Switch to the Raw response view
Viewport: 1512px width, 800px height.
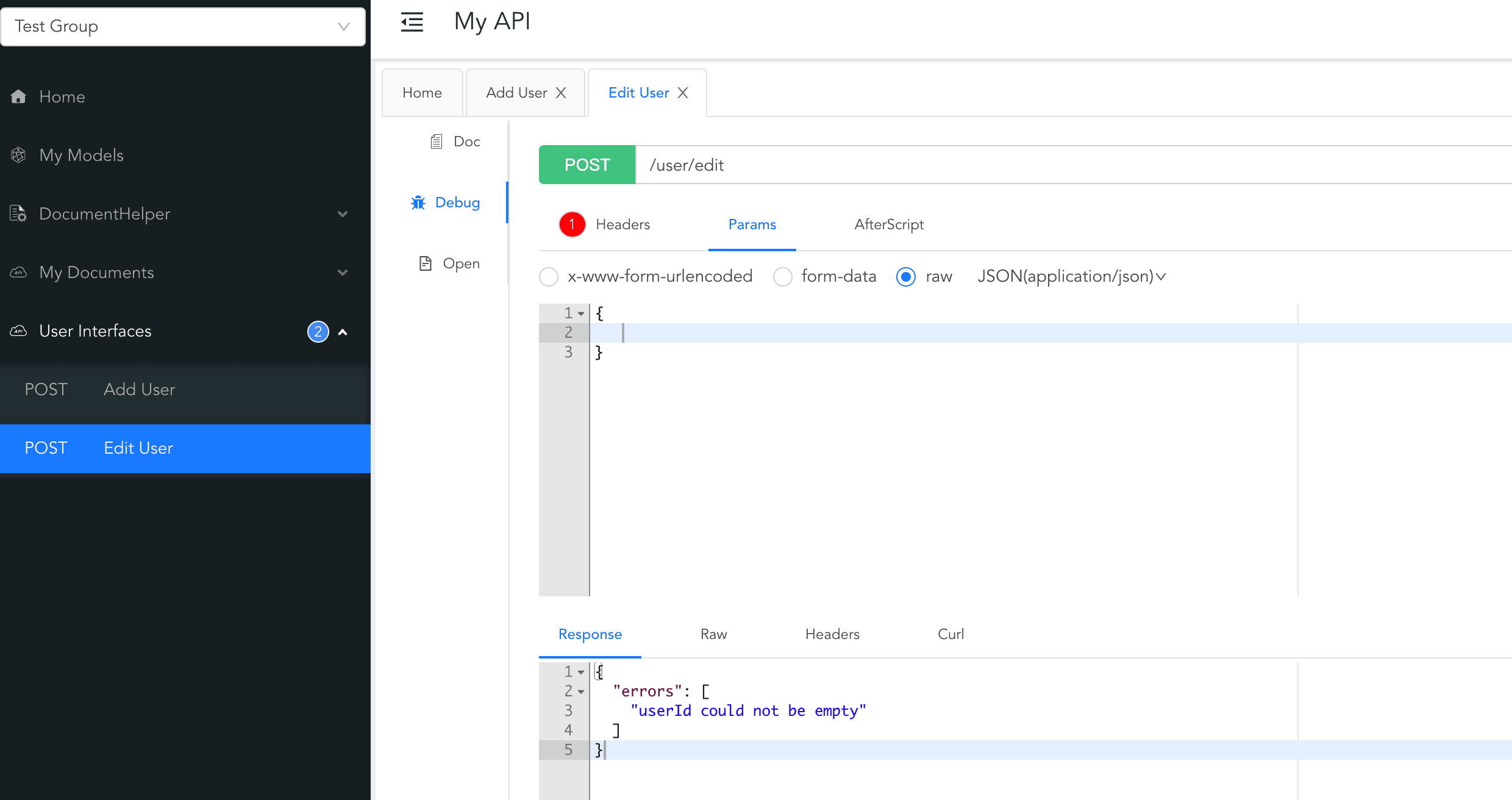coord(713,634)
